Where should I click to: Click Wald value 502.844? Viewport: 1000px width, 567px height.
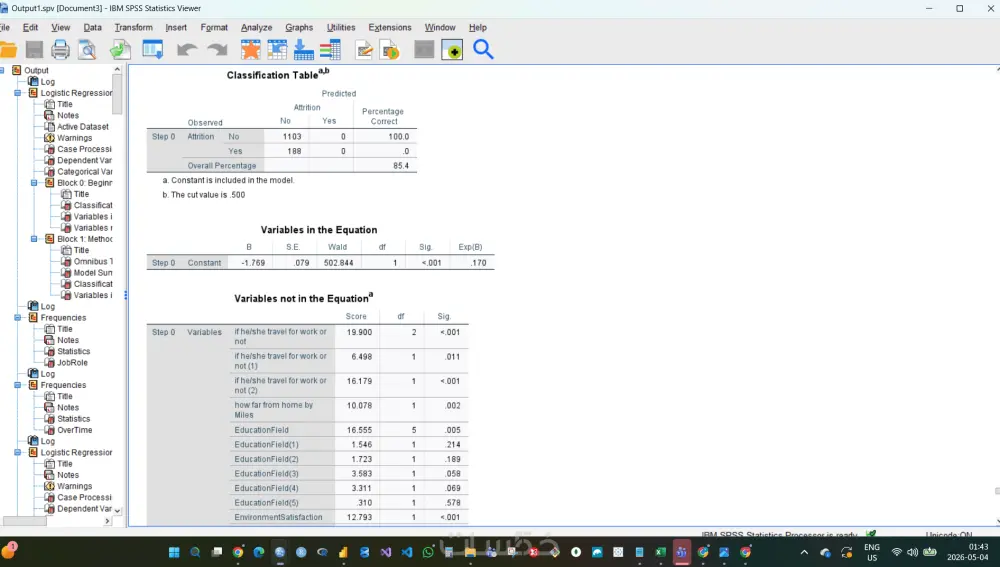tap(338, 263)
